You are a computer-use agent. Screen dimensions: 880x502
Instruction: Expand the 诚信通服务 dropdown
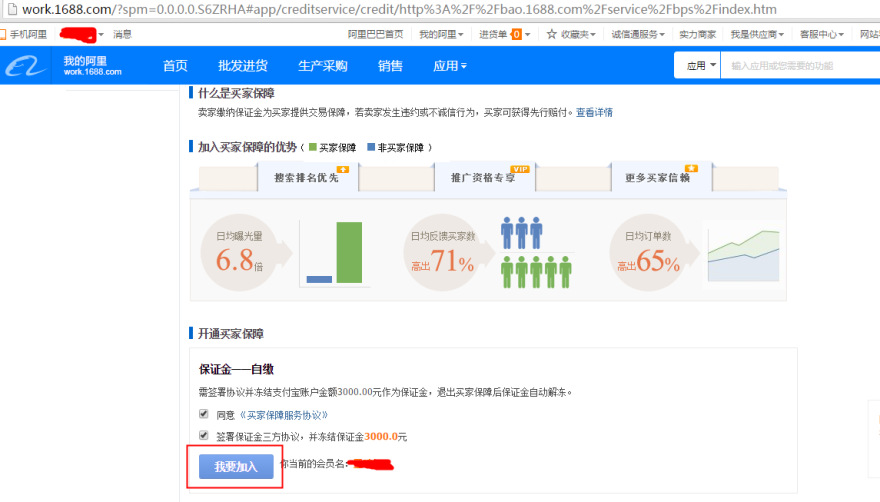click(x=638, y=34)
